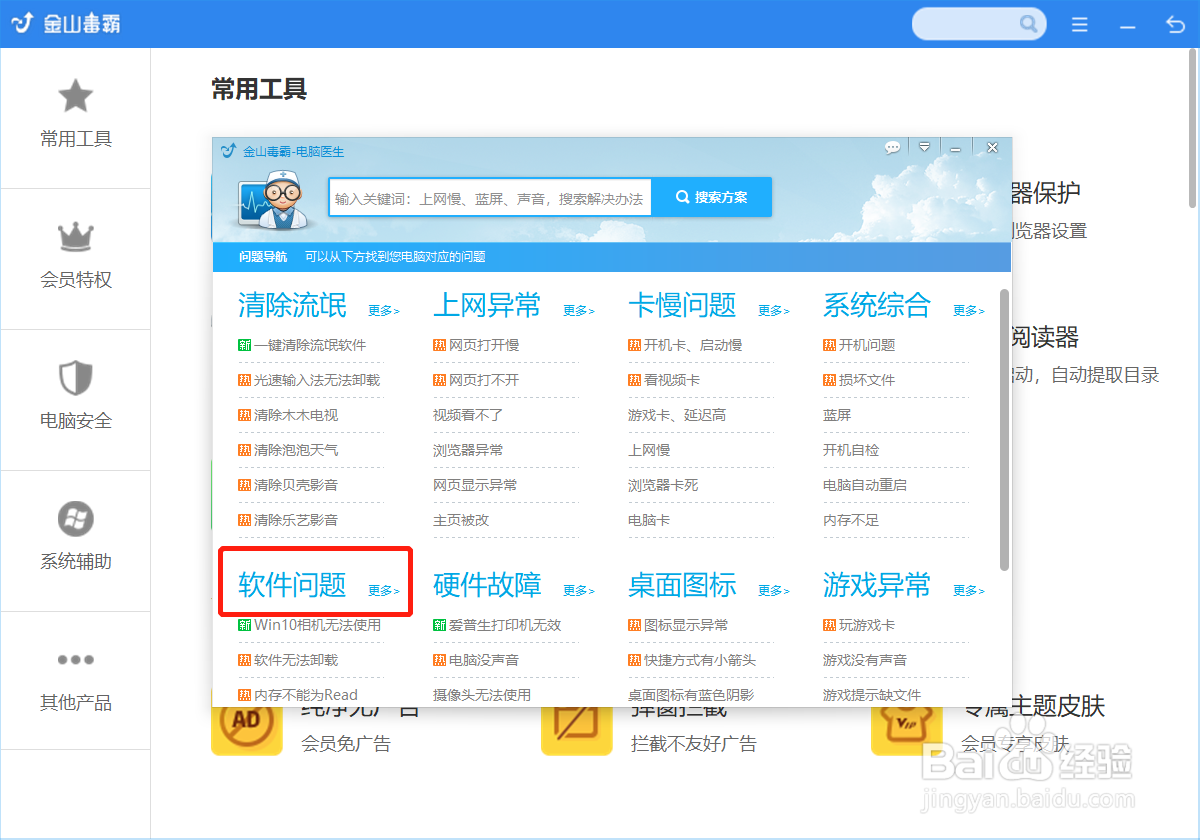Expand 更多 next to 桌面图标
This screenshot has width=1200, height=840.
pyautogui.click(x=774, y=590)
